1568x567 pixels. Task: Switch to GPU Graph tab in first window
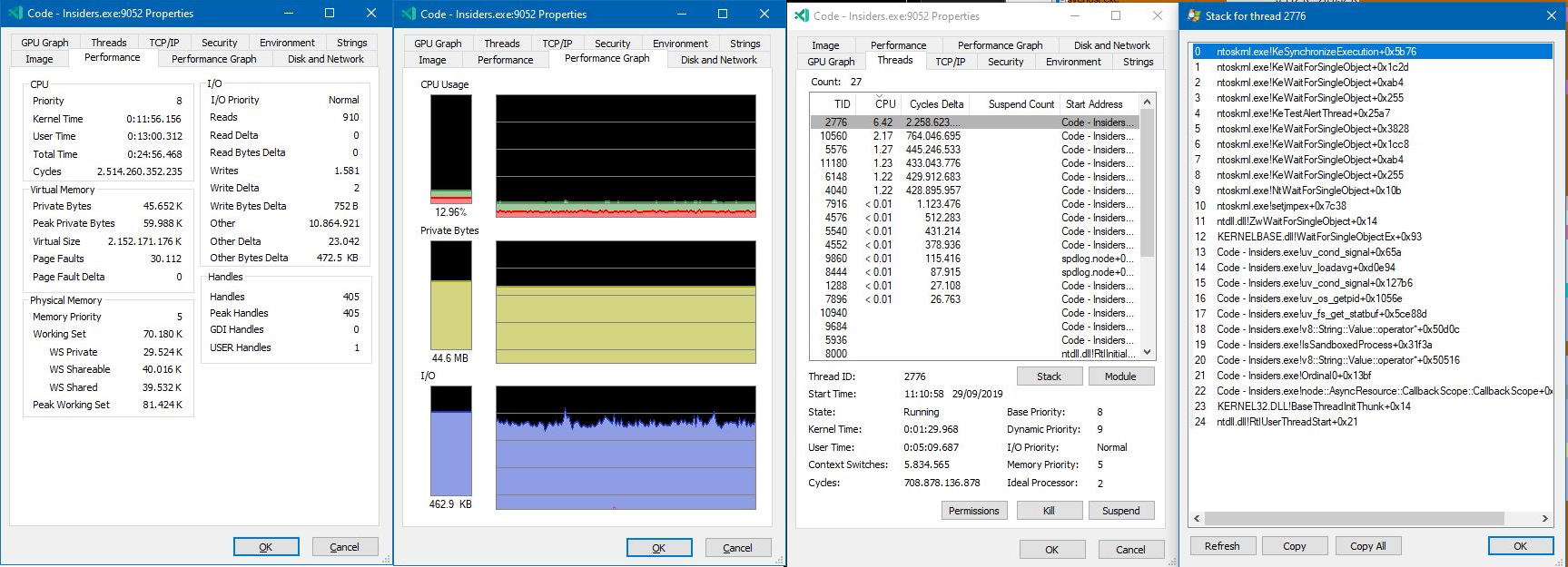pyautogui.click(x=44, y=43)
